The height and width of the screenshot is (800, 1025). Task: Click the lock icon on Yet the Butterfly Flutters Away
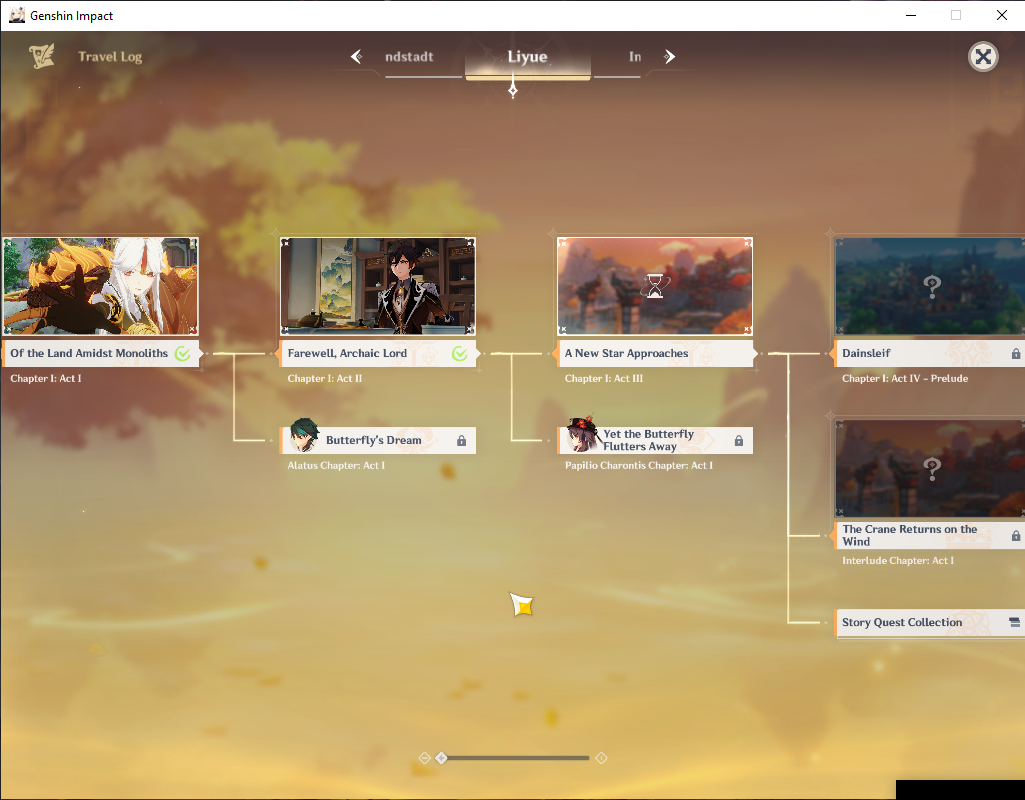739,441
